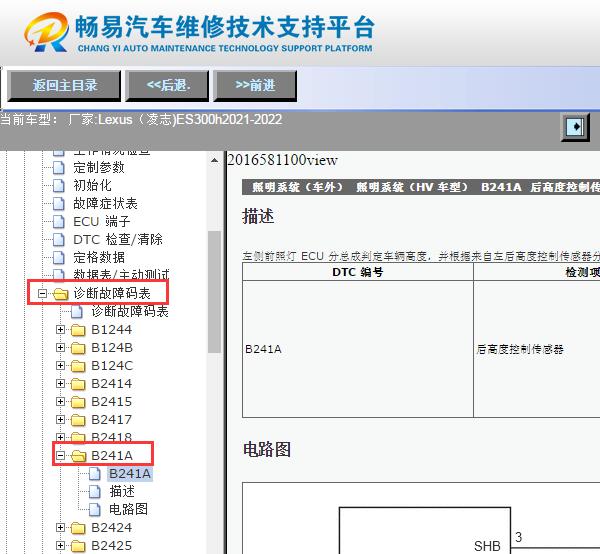Select the B2424 folder icon
The width and height of the screenshot is (600, 554).
(x=78, y=528)
